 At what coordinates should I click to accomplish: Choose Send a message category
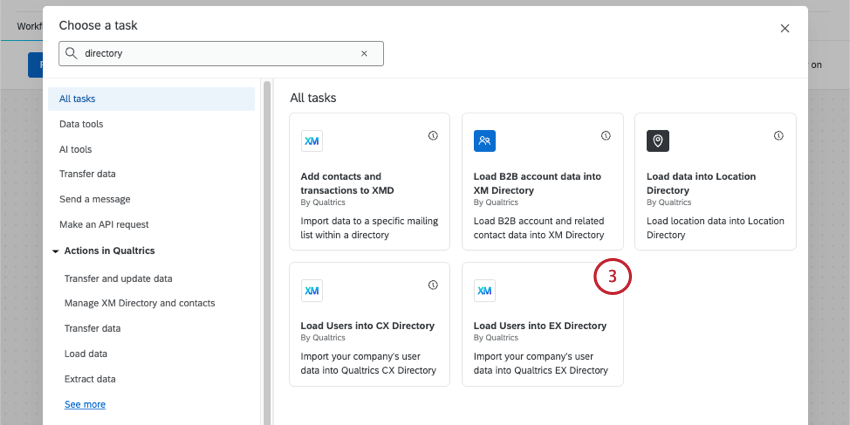click(94, 199)
